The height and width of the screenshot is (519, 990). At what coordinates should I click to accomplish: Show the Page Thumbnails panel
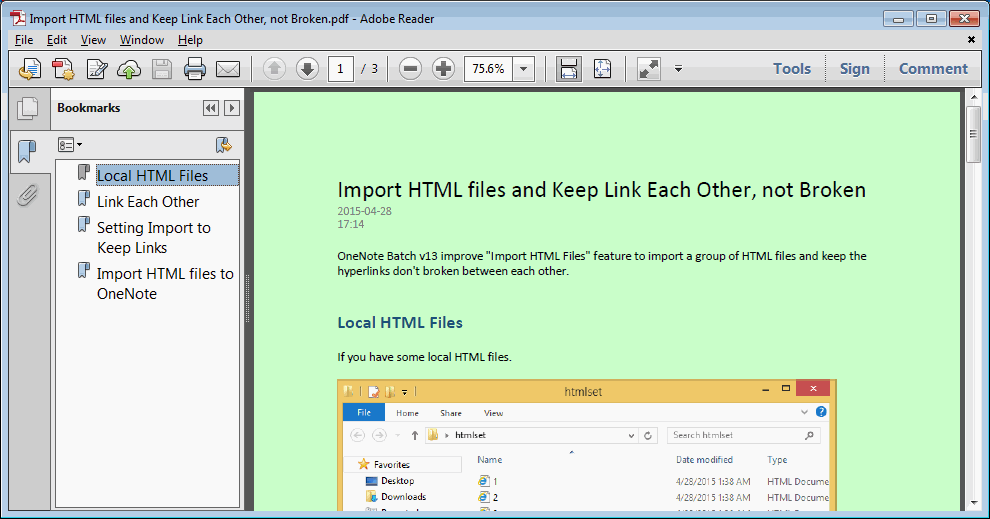(28, 108)
